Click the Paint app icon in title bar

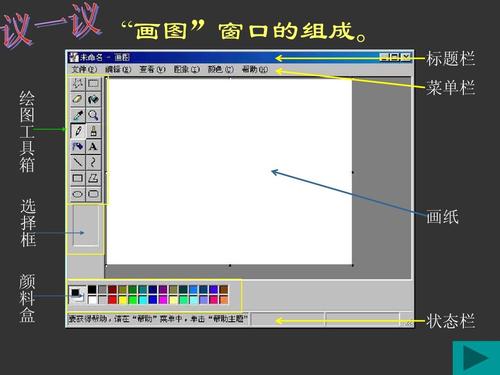(x=74, y=57)
